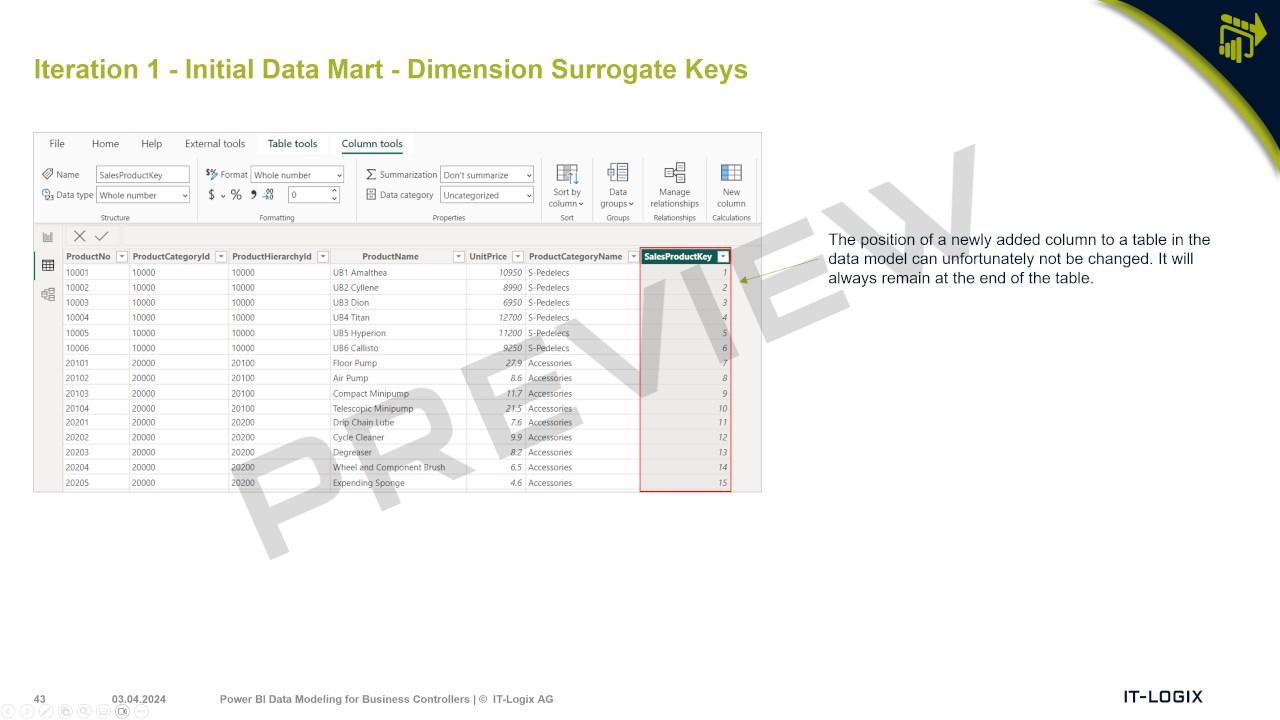Select the Column tools tab
The image size is (1280, 720).
pos(372,144)
